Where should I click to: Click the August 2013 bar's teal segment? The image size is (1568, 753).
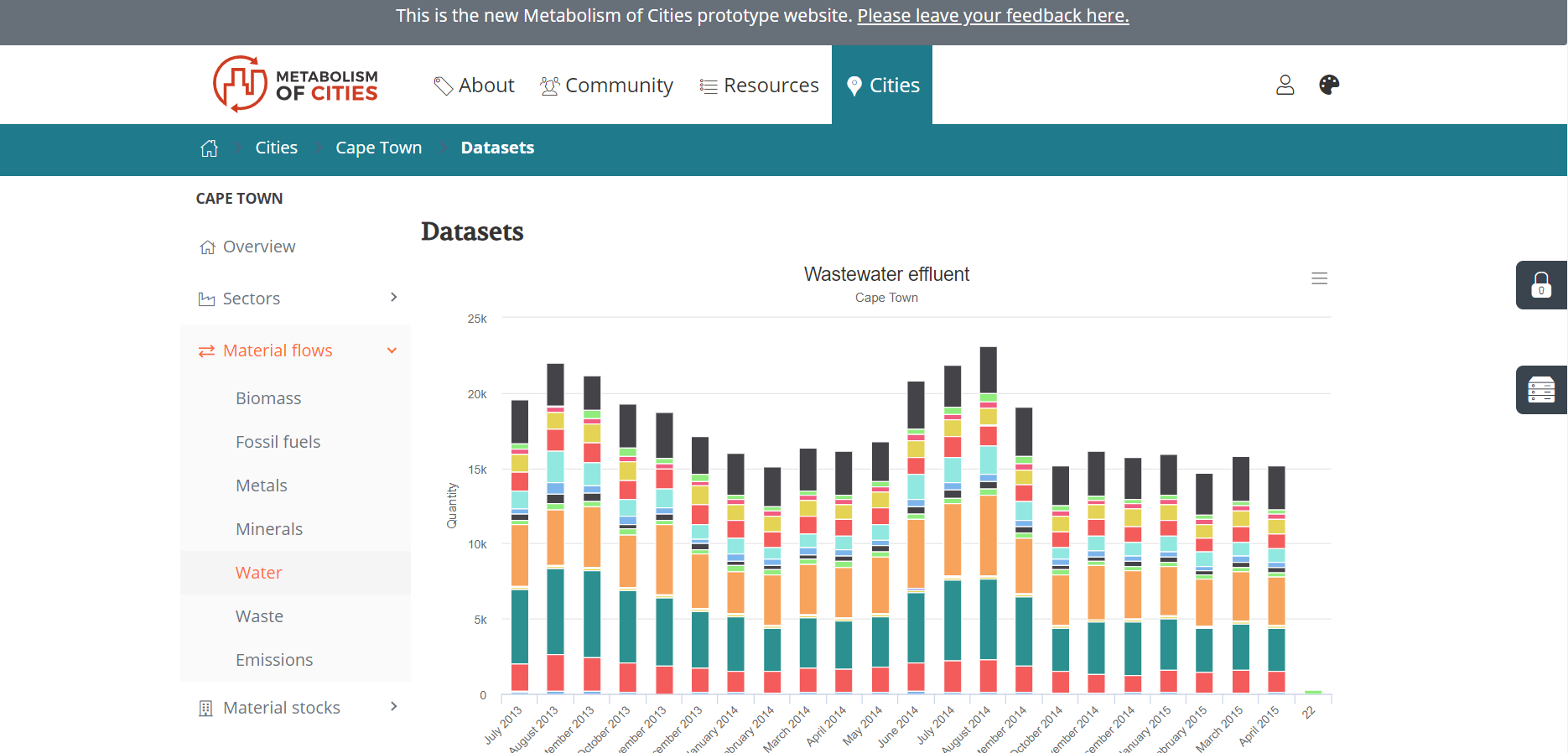(x=555, y=611)
